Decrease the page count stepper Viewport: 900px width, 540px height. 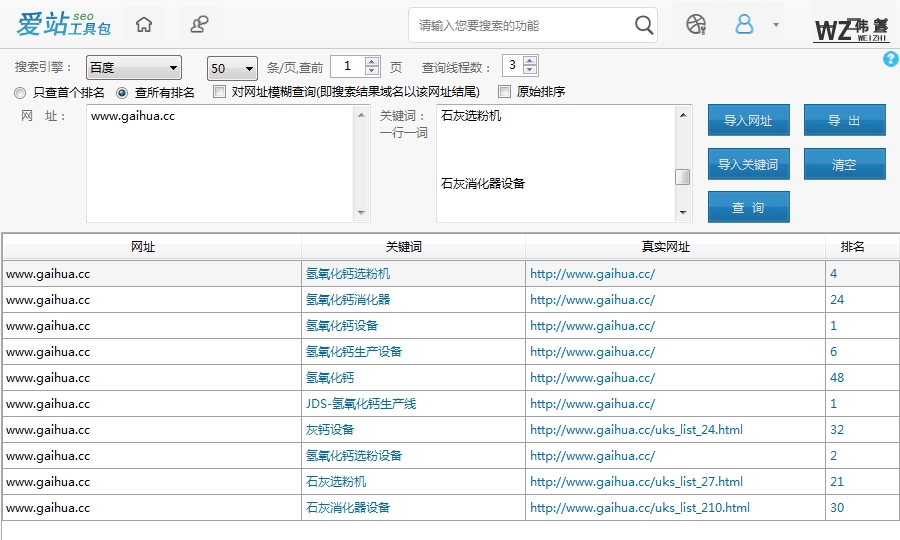[x=372, y=71]
